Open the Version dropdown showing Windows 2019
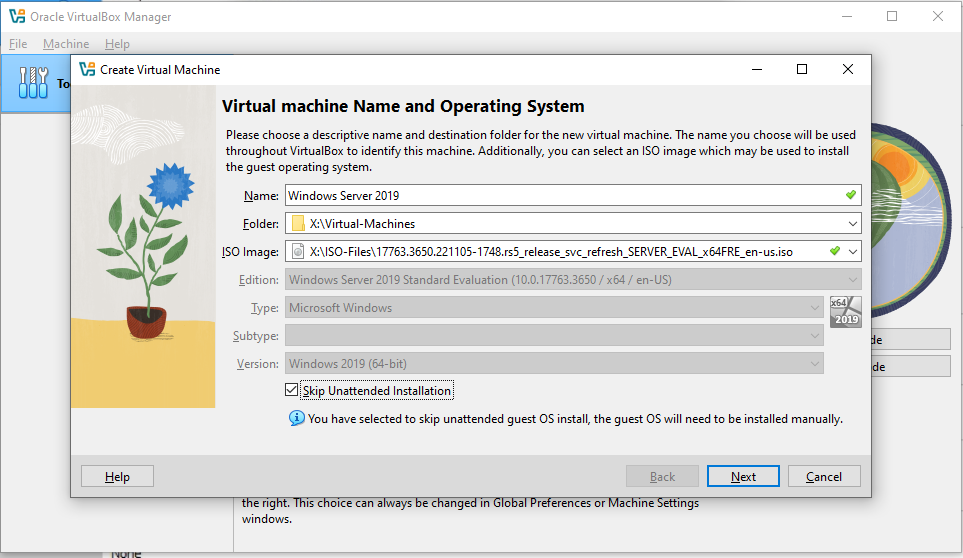Image resolution: width=963 pixels, height=558 pixels. [x=554, y=364]
